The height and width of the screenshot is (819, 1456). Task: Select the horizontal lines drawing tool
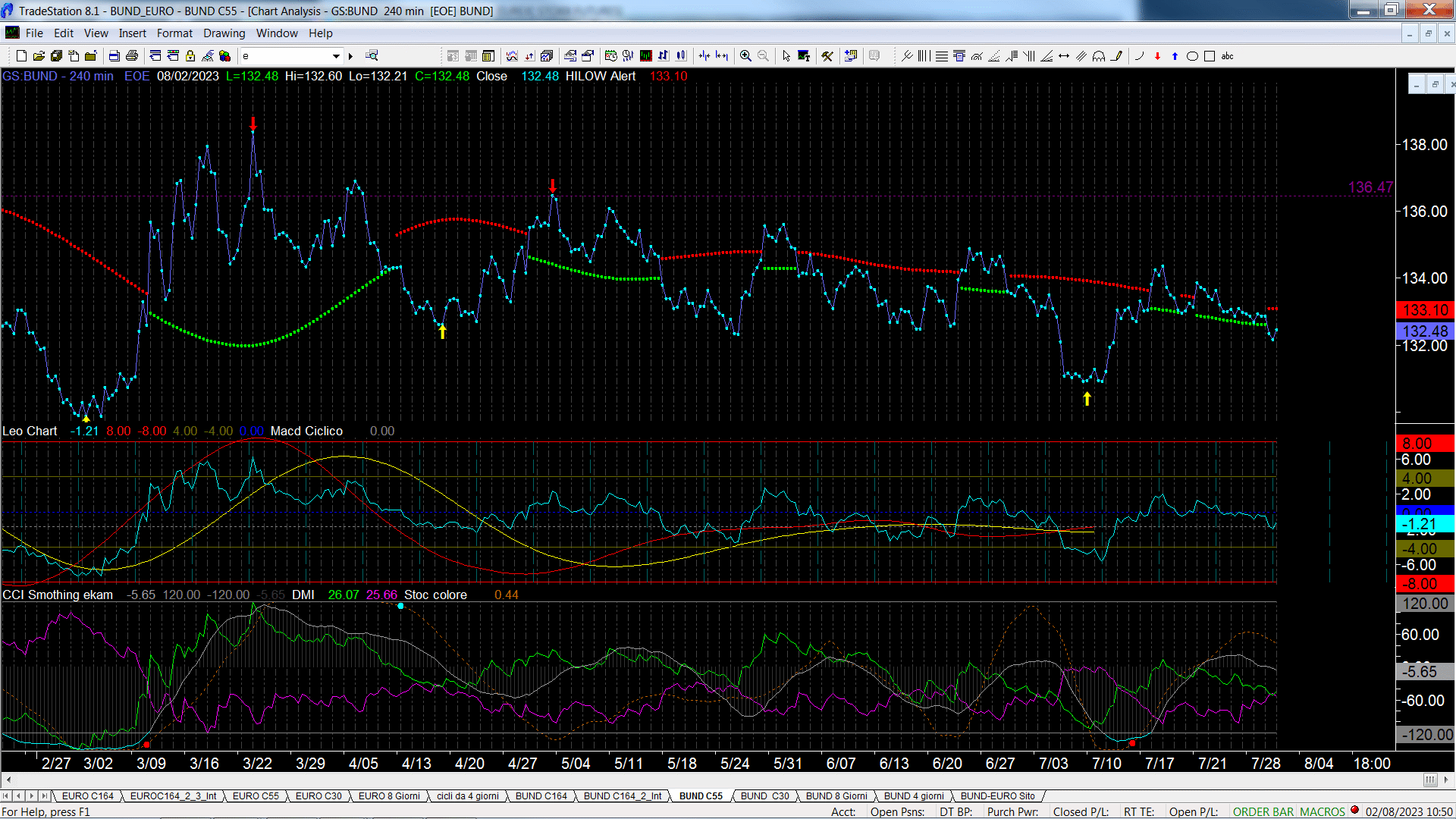point(941,56)
